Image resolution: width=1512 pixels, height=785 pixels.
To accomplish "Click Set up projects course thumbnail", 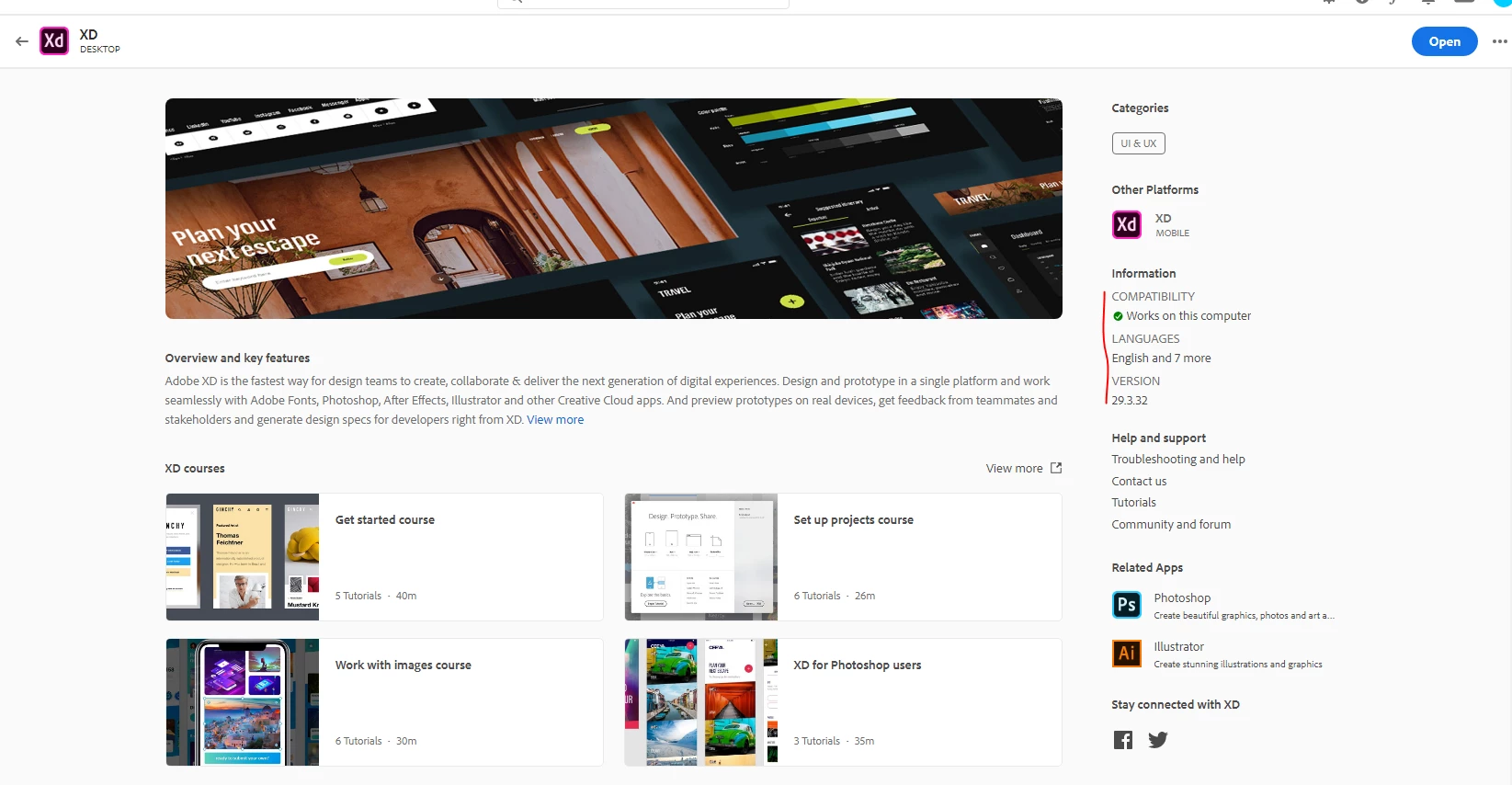I will pyautogui.click(x=701, y=557).
